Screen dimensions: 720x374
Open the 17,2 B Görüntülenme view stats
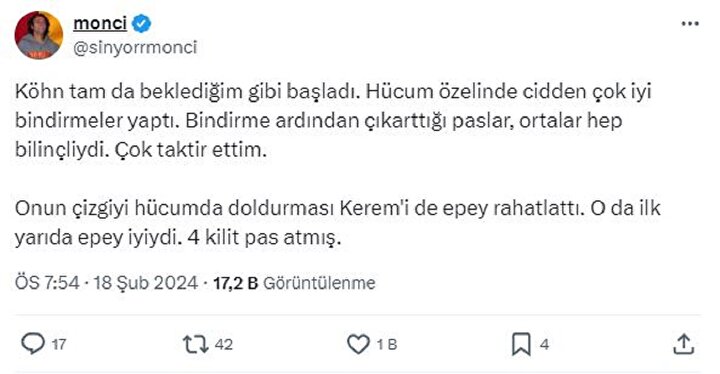(x=294, y=283)
